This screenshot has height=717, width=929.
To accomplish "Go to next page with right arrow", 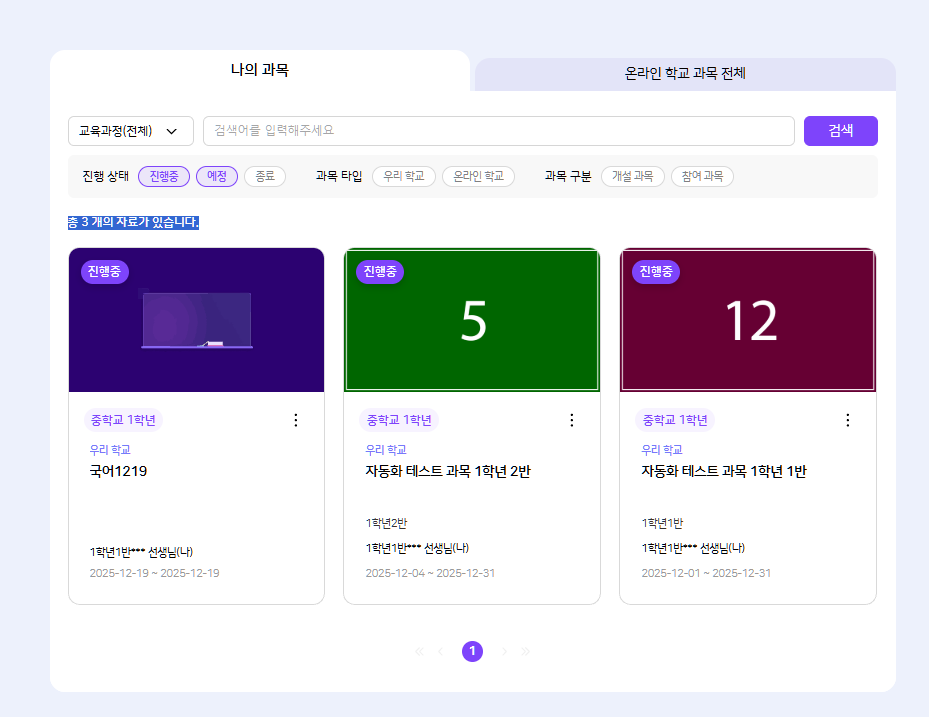I will [504, 652].
